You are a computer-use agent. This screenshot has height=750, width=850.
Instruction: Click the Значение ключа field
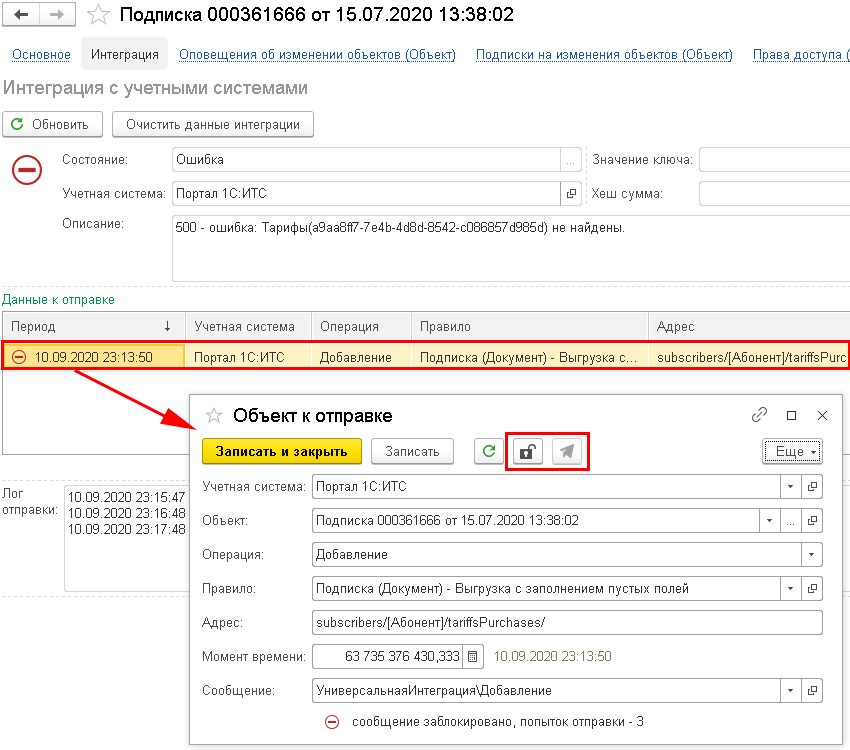coord(774,160)
